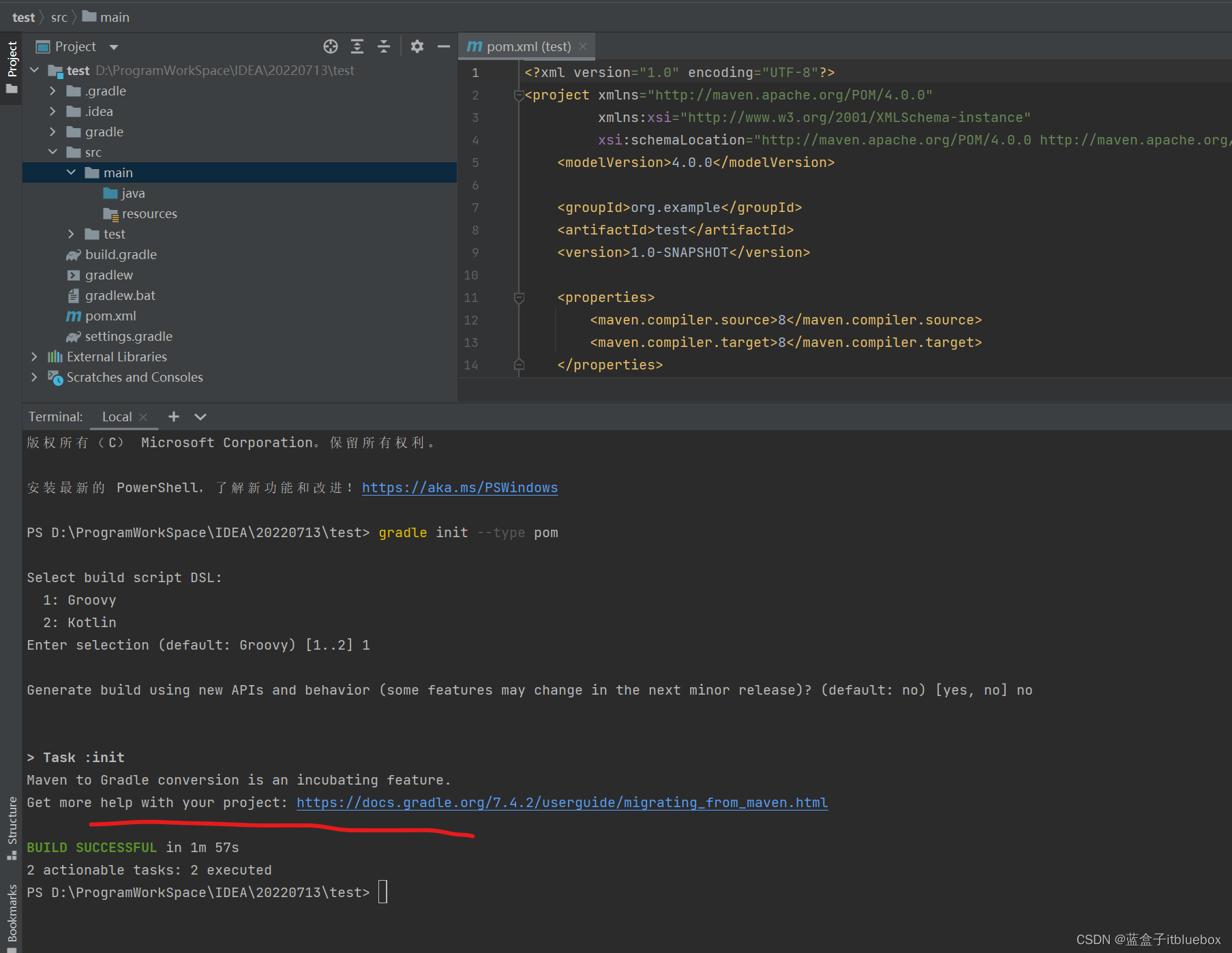Viewport: 1232px width, 953px height.
Task: Click 'src' in the breadcrumb bar
Action: click(x=59, y=17)
